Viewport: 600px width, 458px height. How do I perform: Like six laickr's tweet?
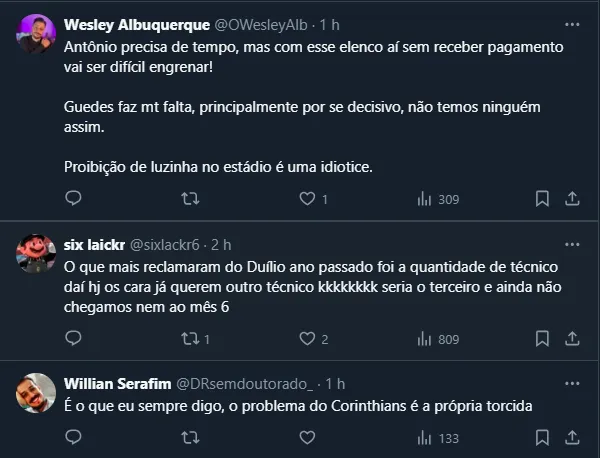(308, 339)
